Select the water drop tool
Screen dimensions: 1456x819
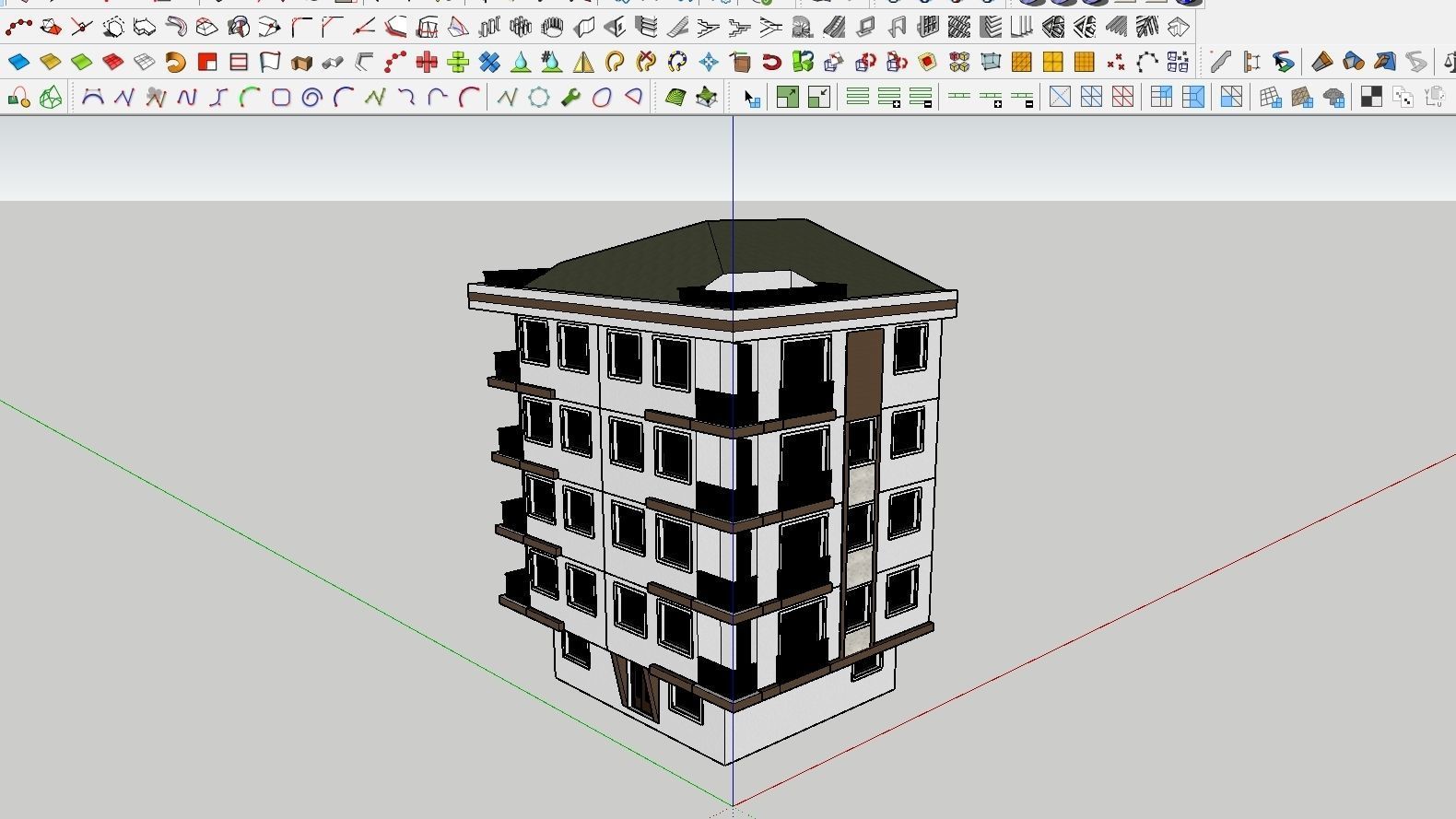click(x=521, y=62)
